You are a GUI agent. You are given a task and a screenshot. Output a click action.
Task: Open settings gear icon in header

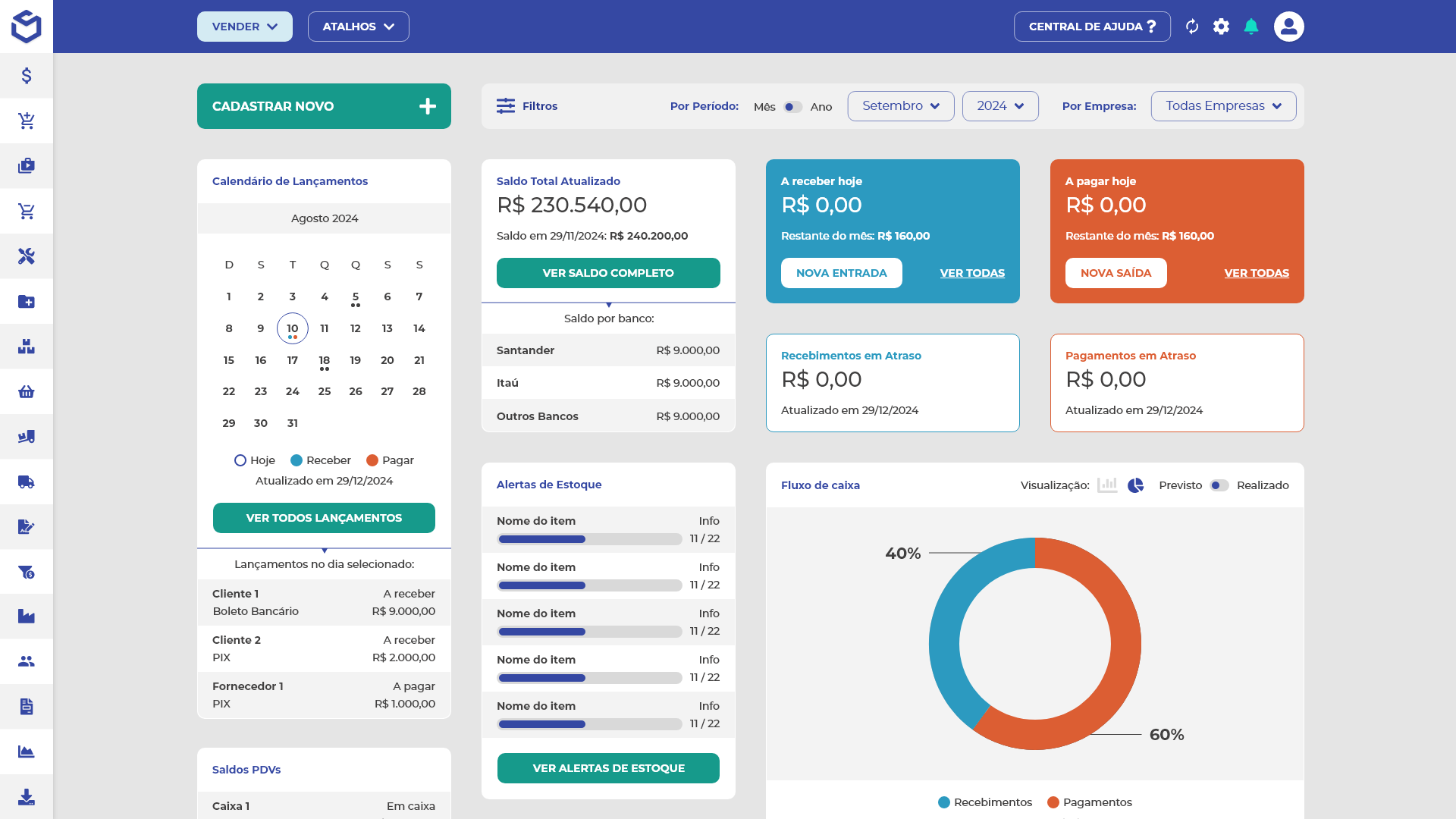coord(1221,27)
